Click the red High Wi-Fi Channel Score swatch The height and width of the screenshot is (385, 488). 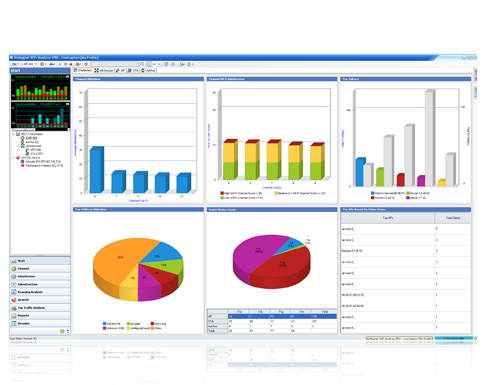click(x=222, y=193)
